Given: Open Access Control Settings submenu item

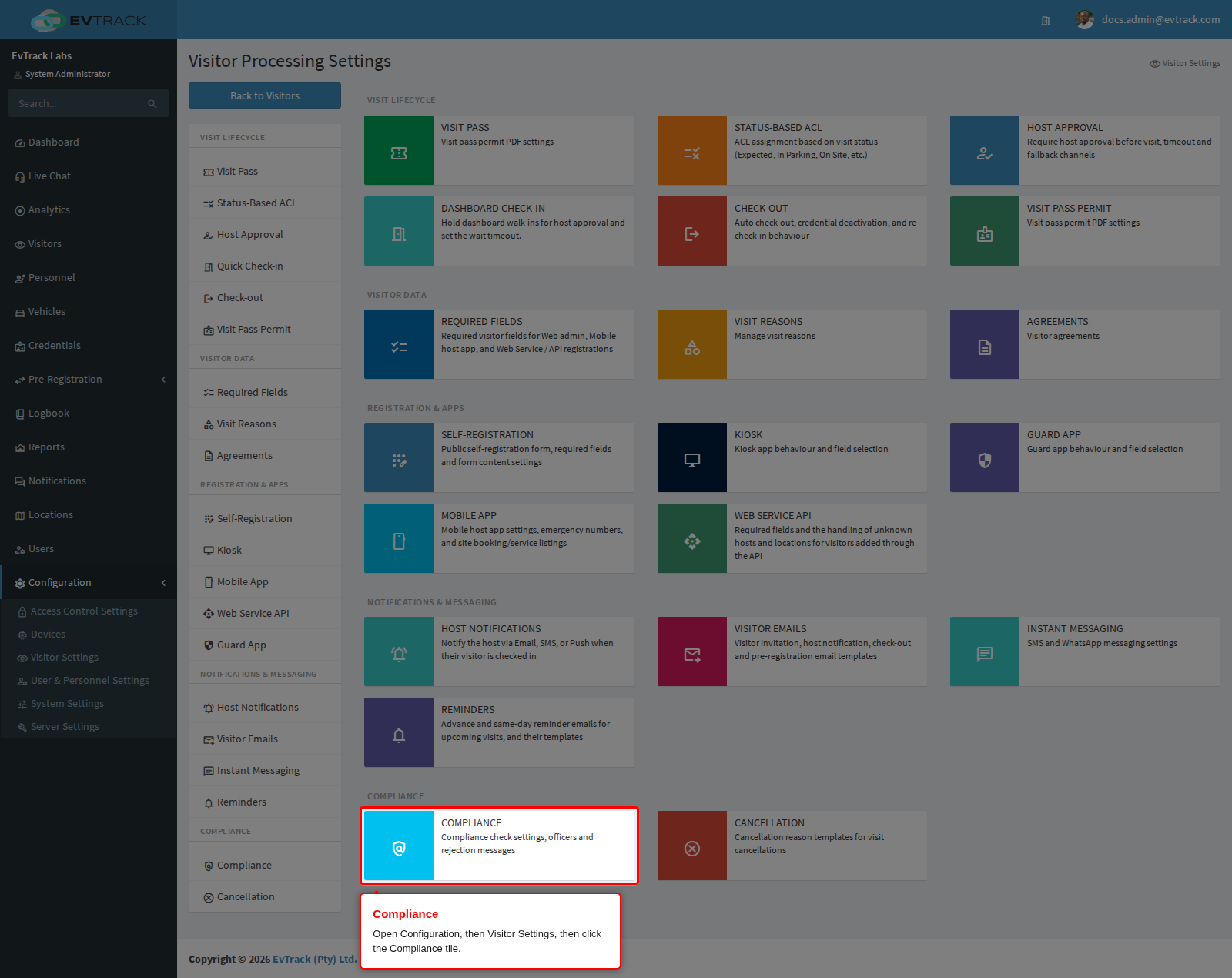Looking at the screenshot, I should pyautogui.click(x=89, y=611).
